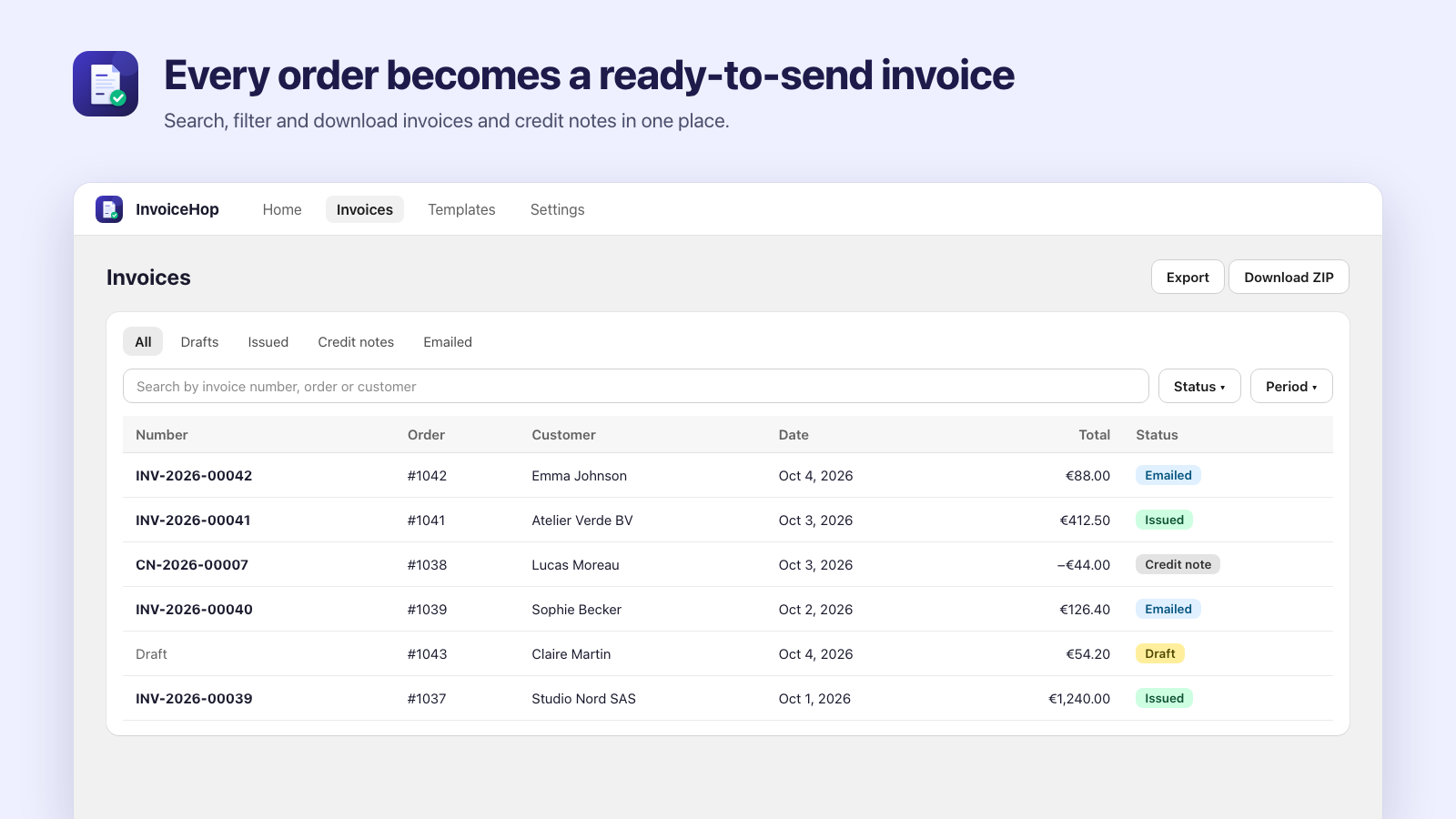Click the Date column header
The height and width of the screenshot is (819, 1456).
(794, 435)
